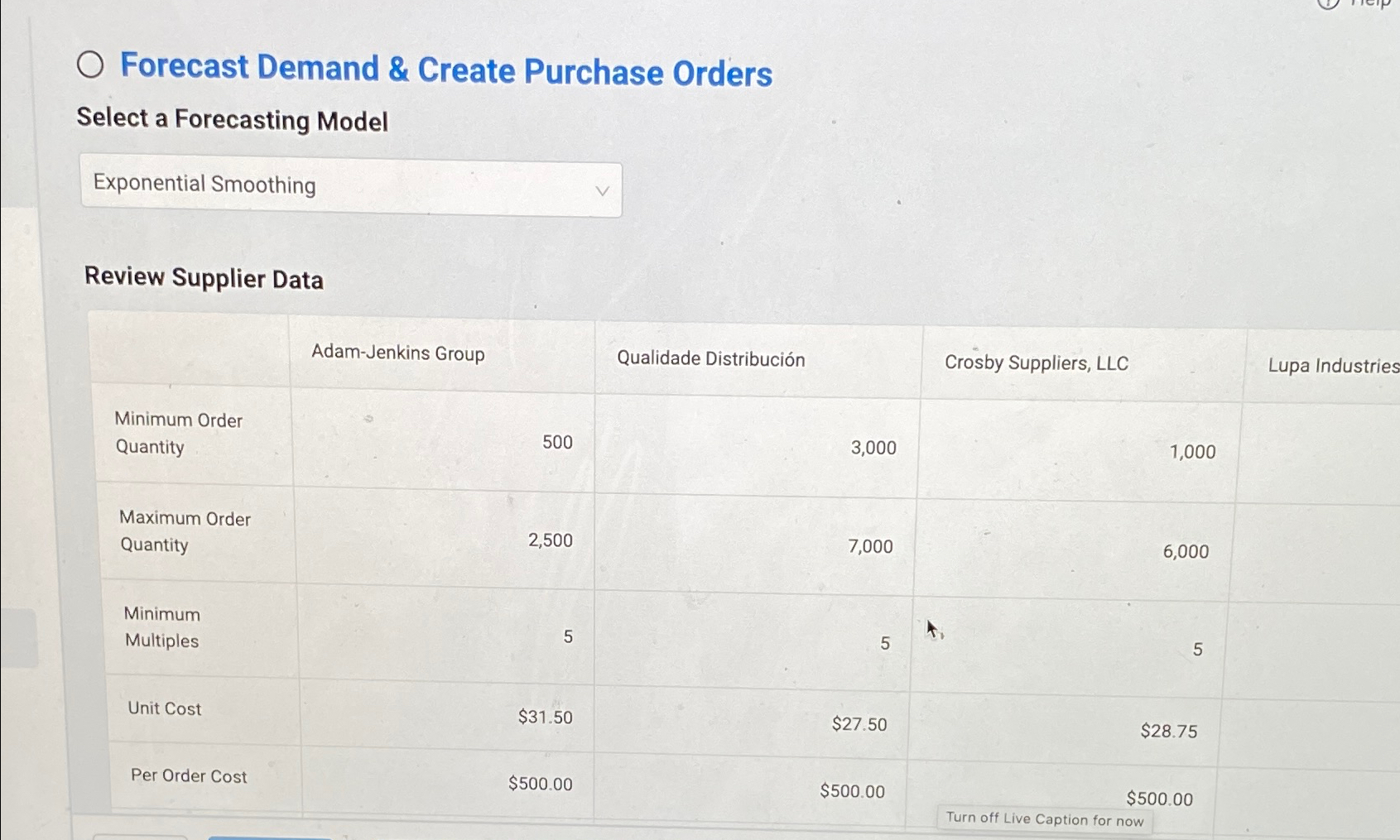1400x840 pixels.
Task: Click the Select a Forecasting Model heading
Action: [233, 121]
